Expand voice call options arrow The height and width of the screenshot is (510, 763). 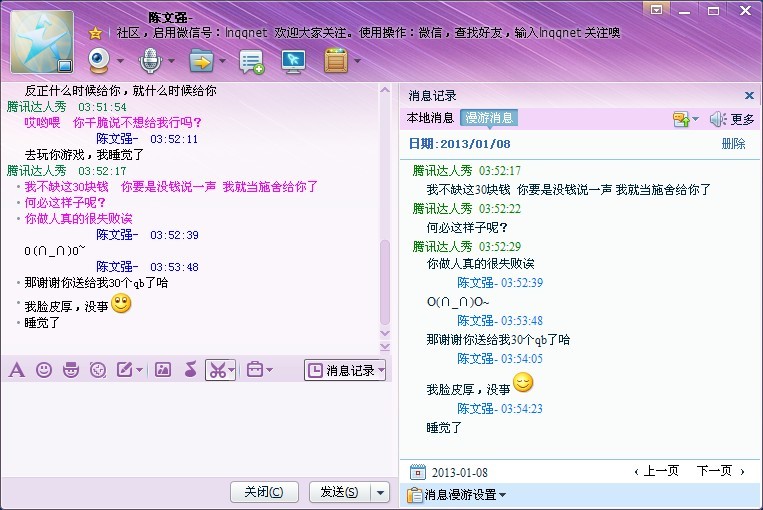[x=171, y=61]
